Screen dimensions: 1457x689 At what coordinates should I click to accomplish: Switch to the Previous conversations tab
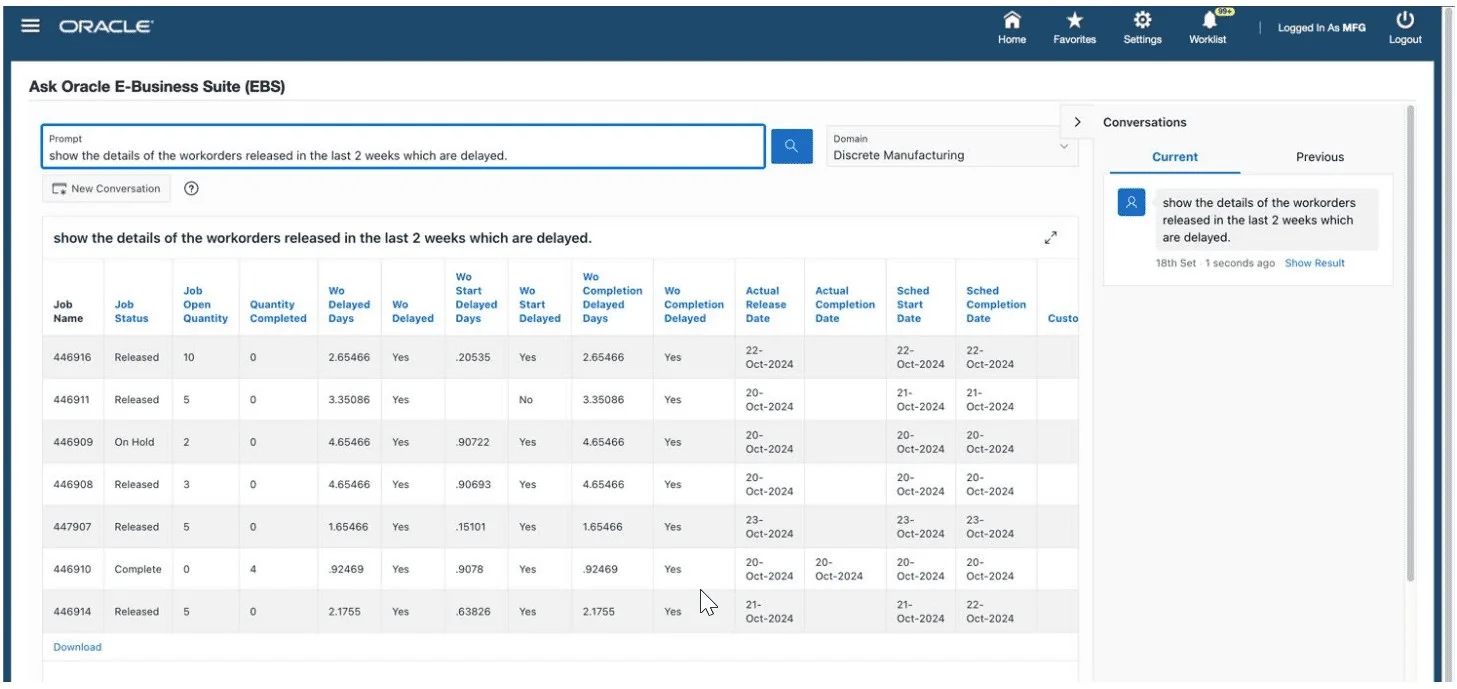[1320, 157]
